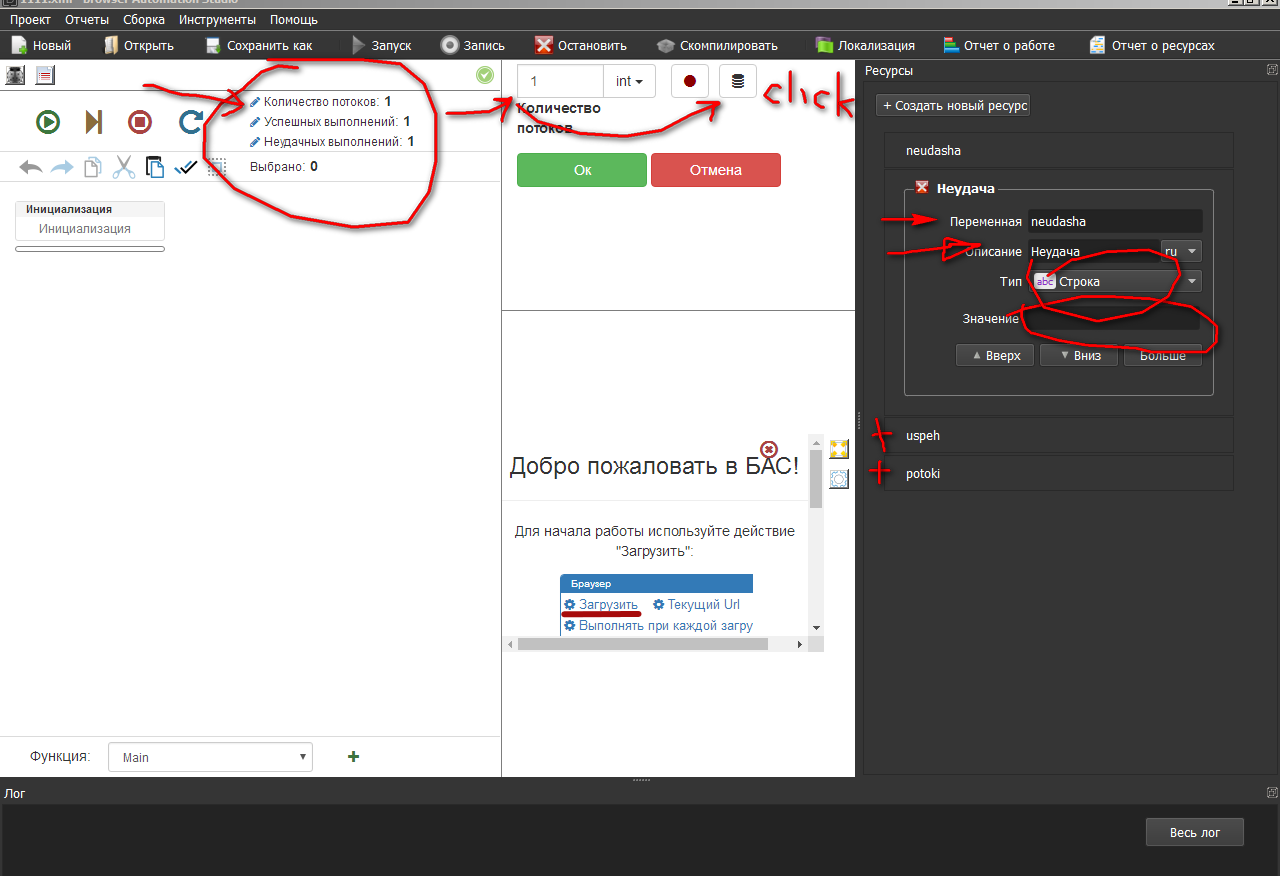Edit 'Количество потоков' pencil icon

[255, 102]
